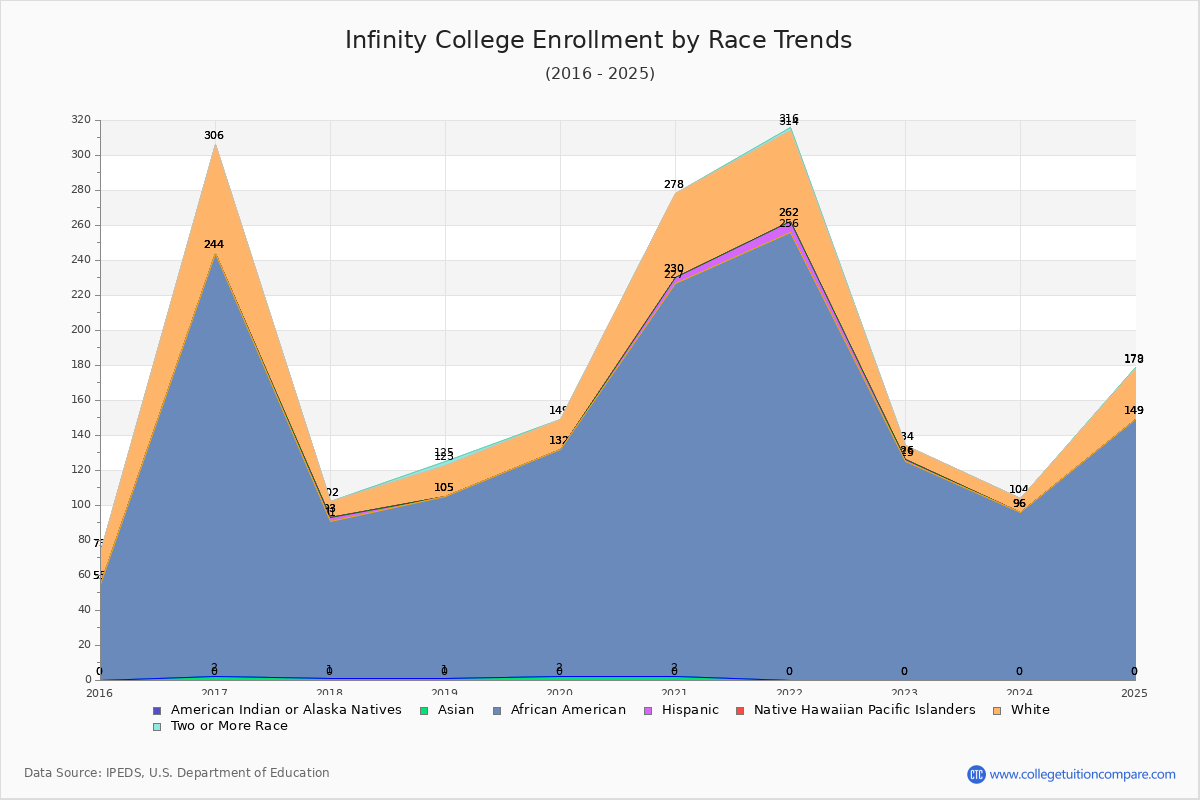
Task: Select the 105 data label for 2019
Action: 444,488
